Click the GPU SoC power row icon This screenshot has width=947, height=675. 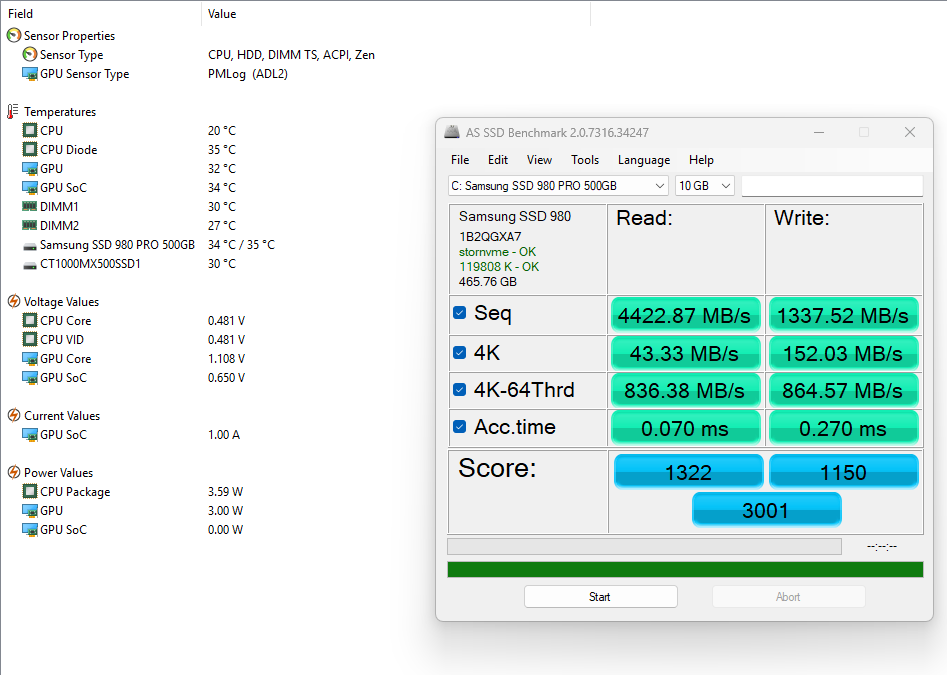click(30, 529)
